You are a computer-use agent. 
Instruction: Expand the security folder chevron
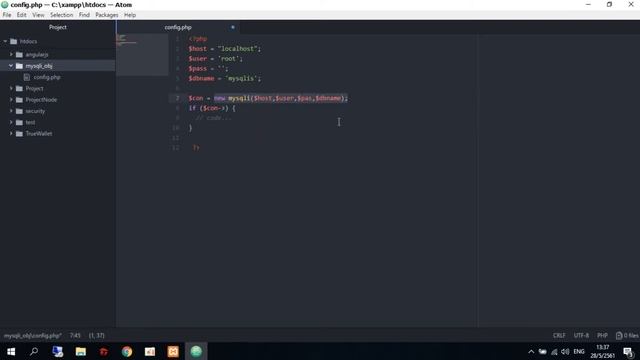pos(11,111)
